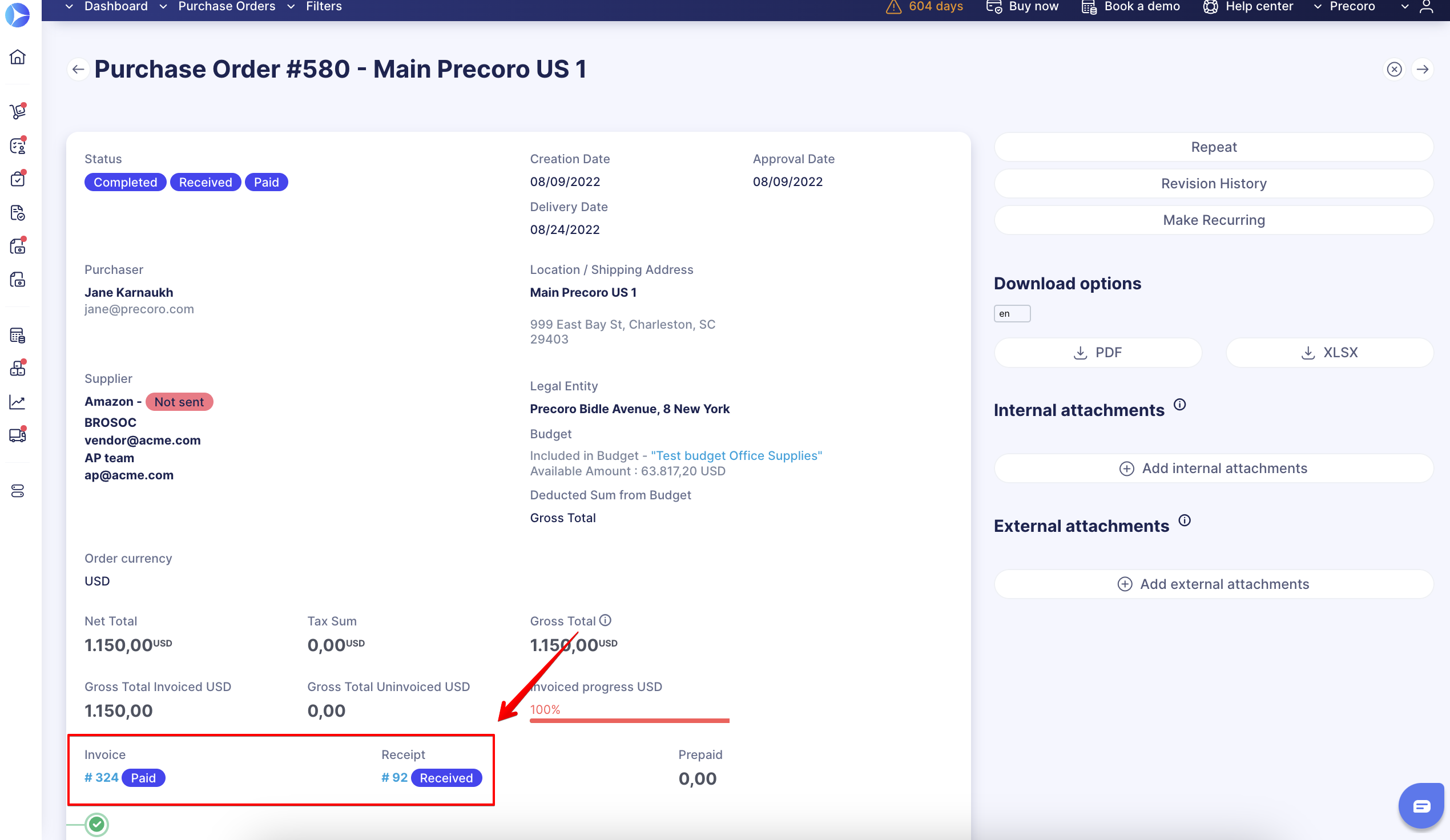Download the order as XLSX
The image size is (1450, 840).
pos(1329,353)
